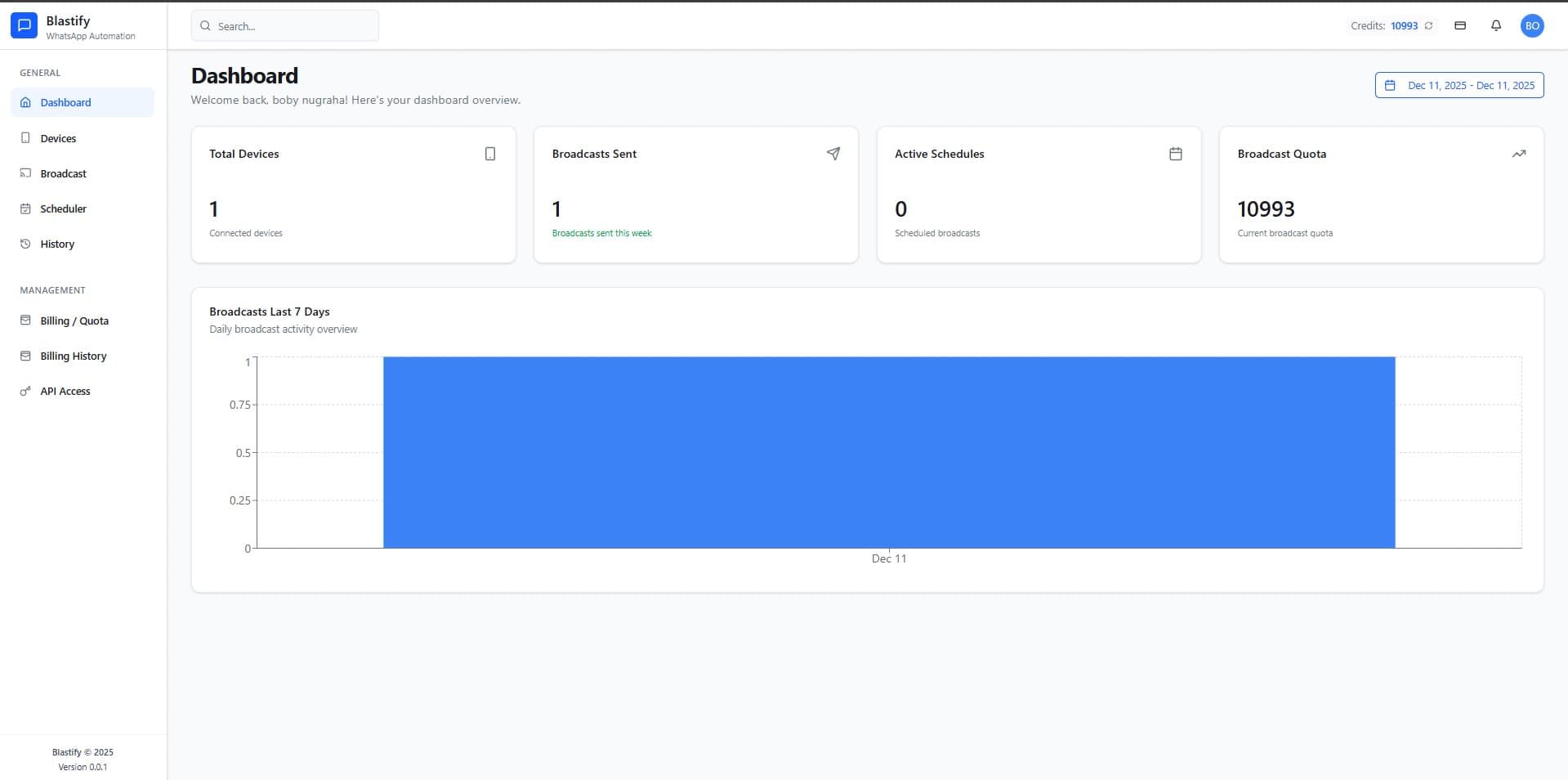Refresh credits using the reload icon
Image resolution: width=1568 pixels, height=780 pixels.
coord(1428,26)
